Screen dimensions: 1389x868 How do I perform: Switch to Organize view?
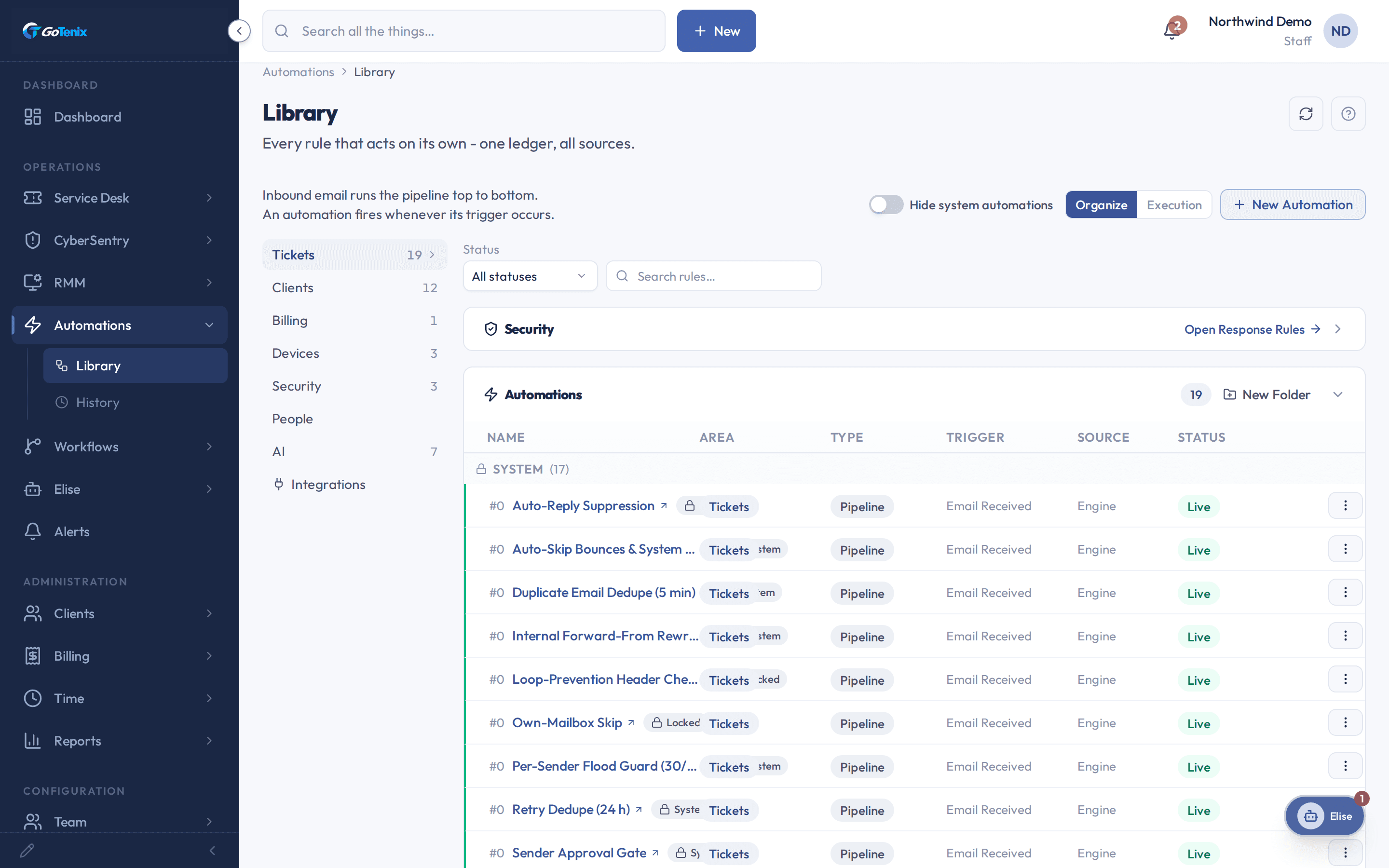pyautogui.click(x=1101, y=205)
